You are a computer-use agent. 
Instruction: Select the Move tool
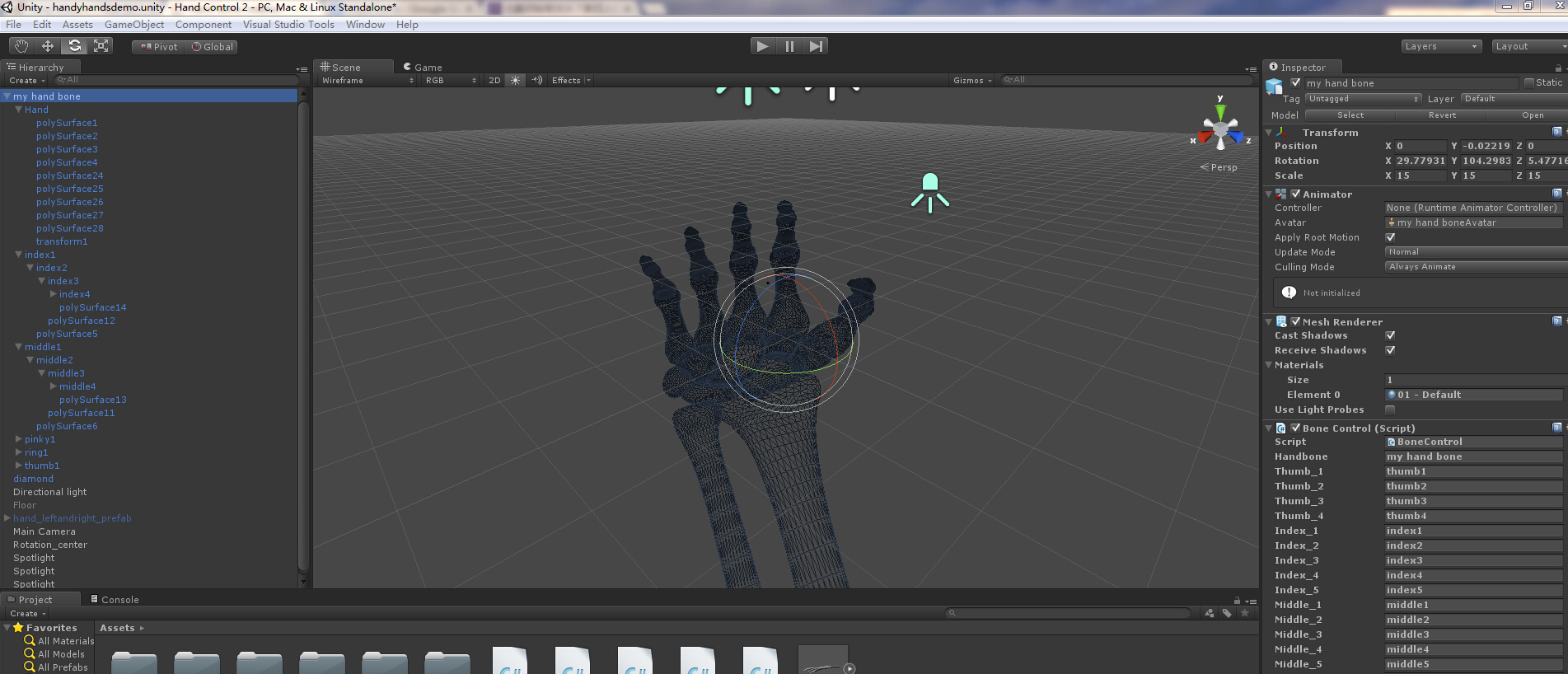[x=48, y=46]
